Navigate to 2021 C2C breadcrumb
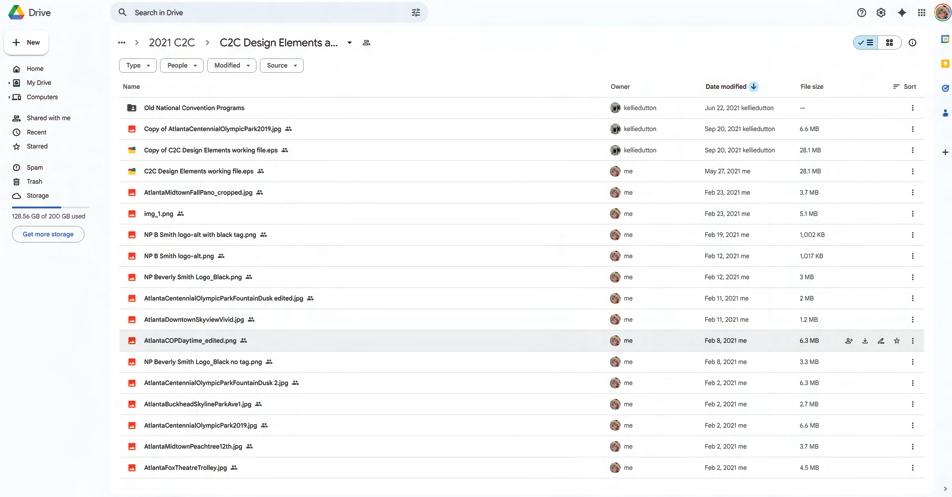Image resolution: width=952 pixels, height=497 pixels. click(x=172, y=42)
